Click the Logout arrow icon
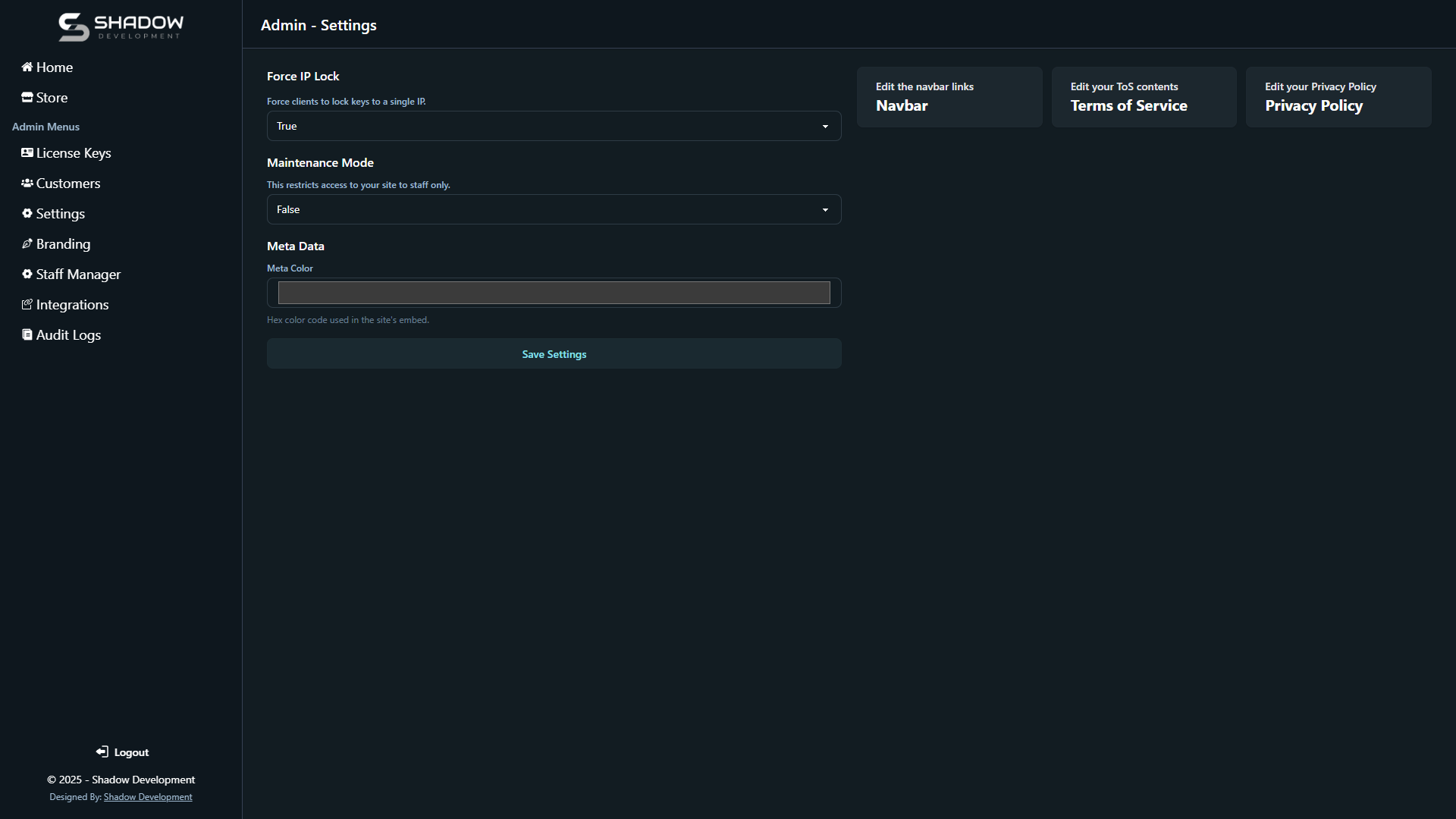 tap(102, 752)
